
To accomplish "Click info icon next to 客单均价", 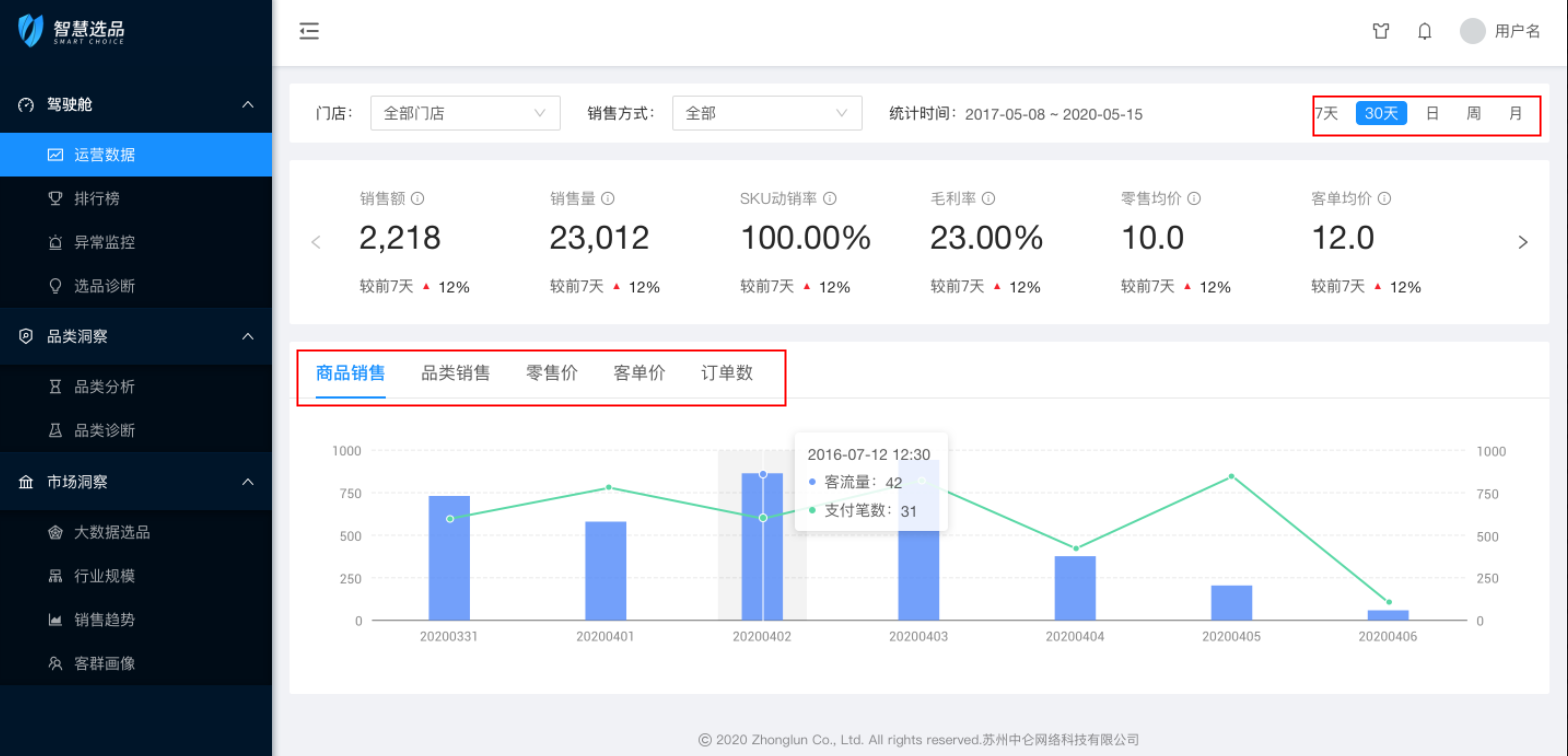I will click(x=1384, y=199).
